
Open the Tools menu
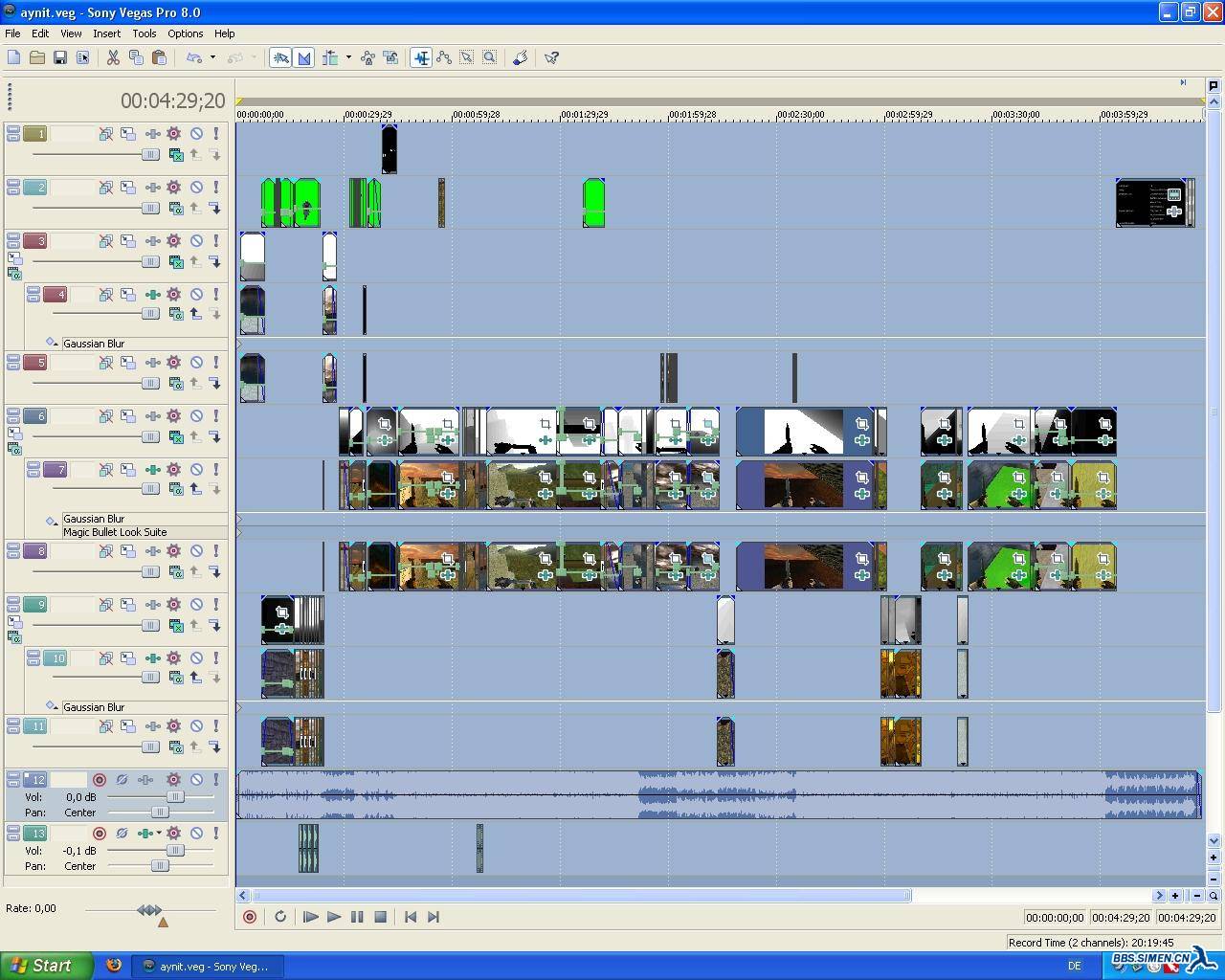[145, 33]
